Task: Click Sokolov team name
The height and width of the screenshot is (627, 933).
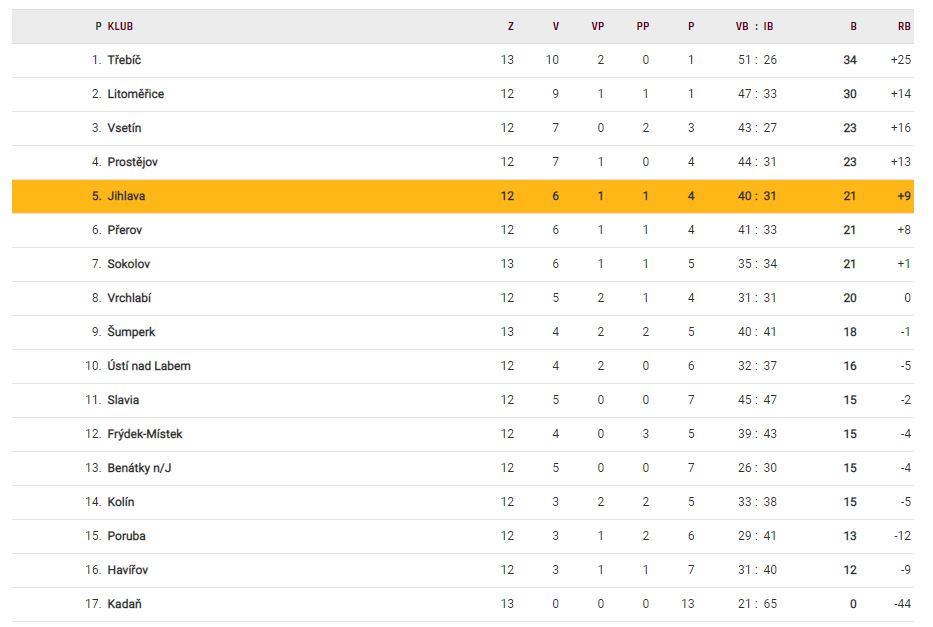Action: pyautogui.click(x=129, y=264)
